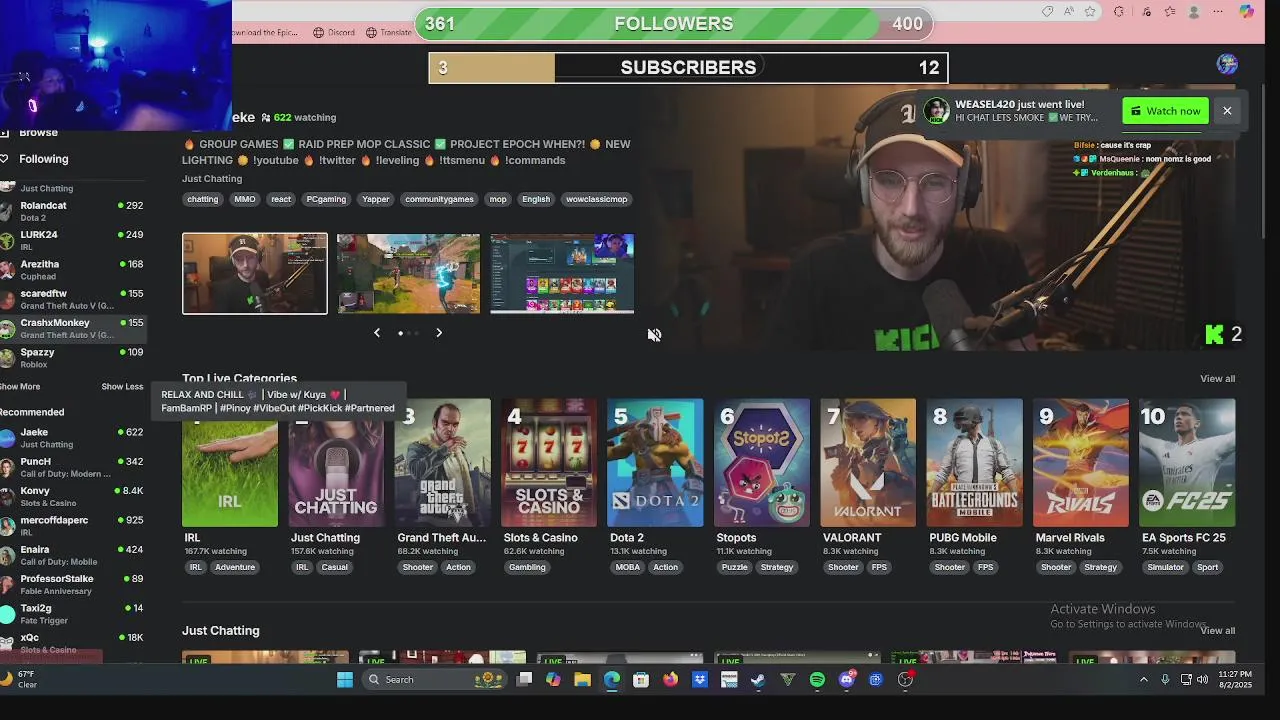Viewport: 1280px width, 720px height.
Task: Click Gambling tag under Slots & Casino
Action: pyautogui.click(x=527, y=567)
